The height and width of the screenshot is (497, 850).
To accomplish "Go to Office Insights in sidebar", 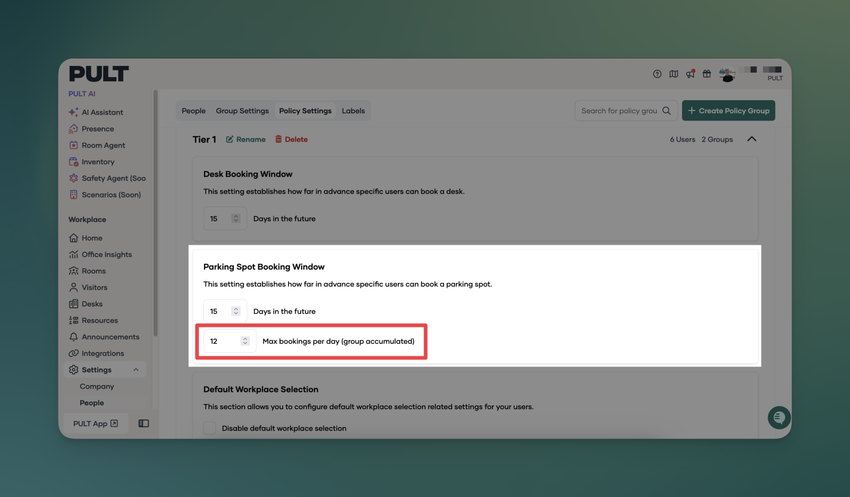I will coord(106,255).
